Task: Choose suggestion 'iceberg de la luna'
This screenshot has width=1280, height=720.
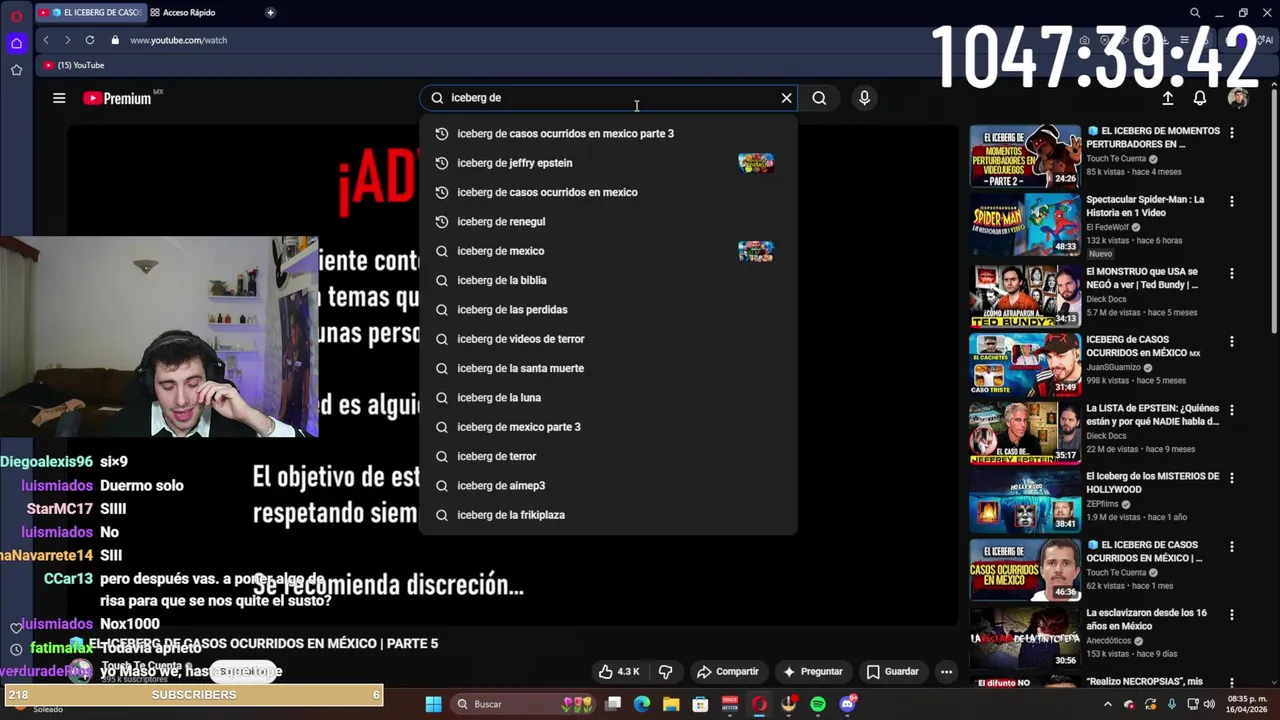Action: pos(608,397)
